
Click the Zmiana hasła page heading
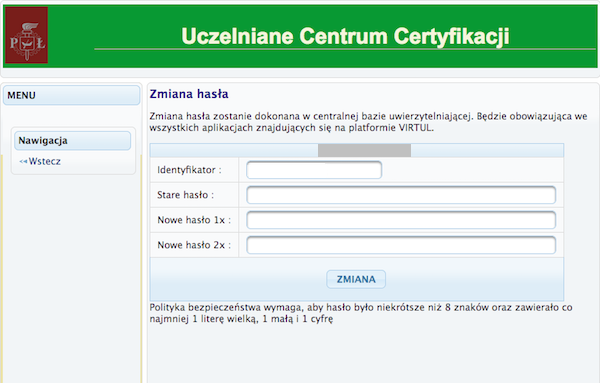189,94
